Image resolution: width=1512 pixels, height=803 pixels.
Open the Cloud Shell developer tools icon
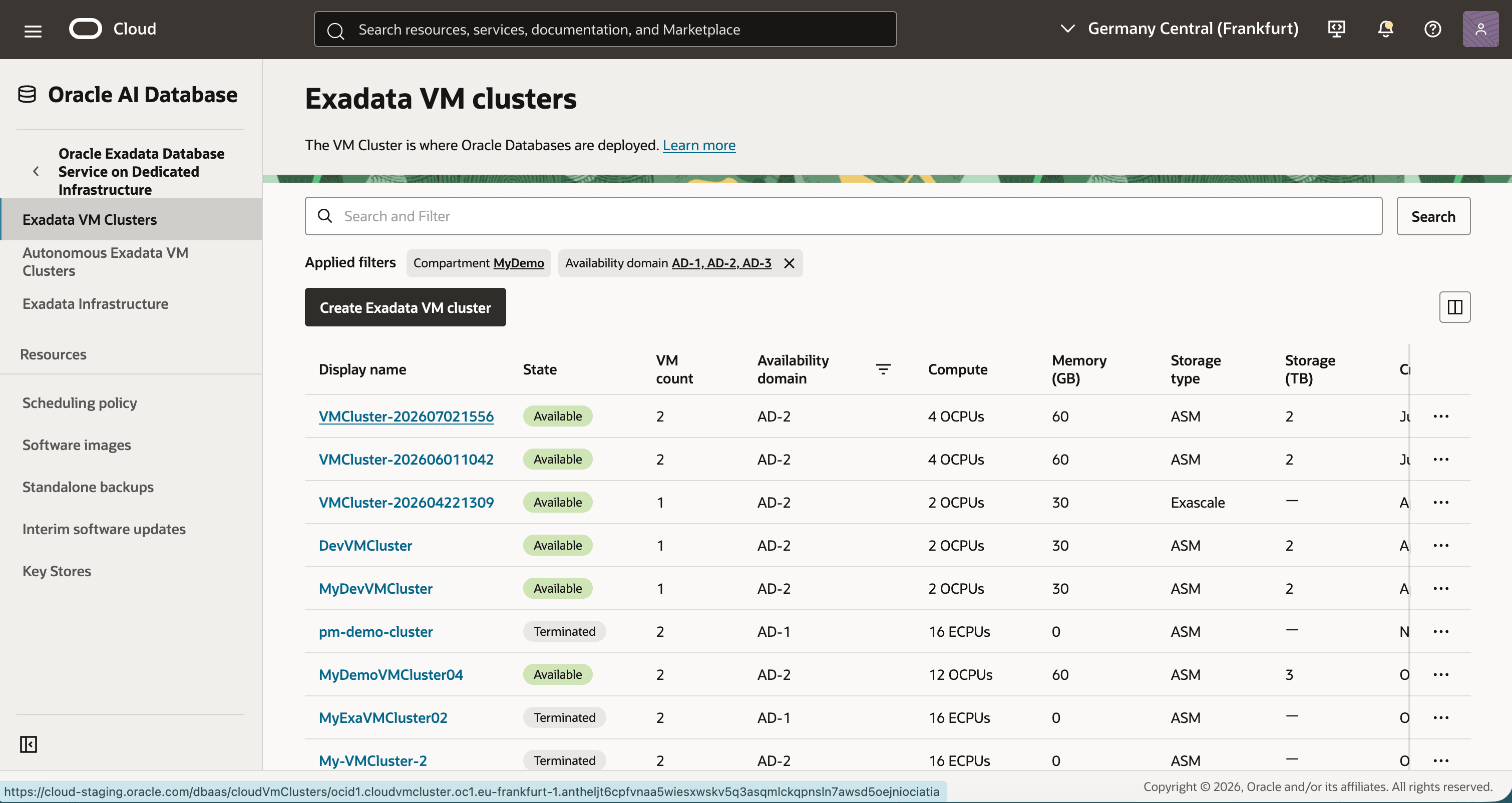[x=1336, y=29]
